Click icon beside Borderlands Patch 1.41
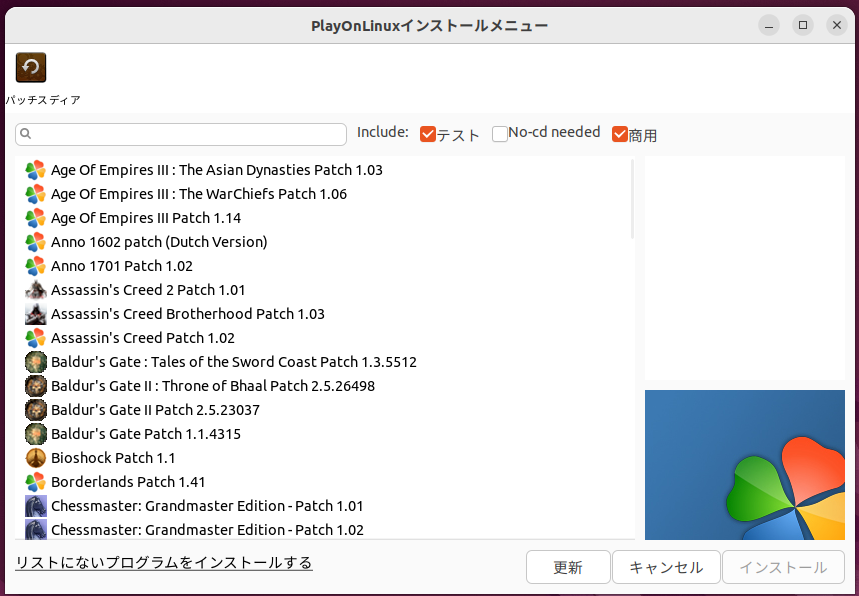Screen dimensions: 859x596 (x=36, y=482)
